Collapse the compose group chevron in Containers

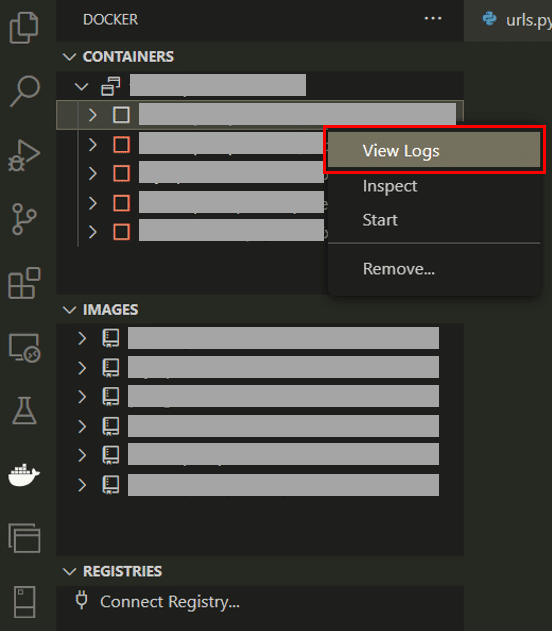pos(81,86)
